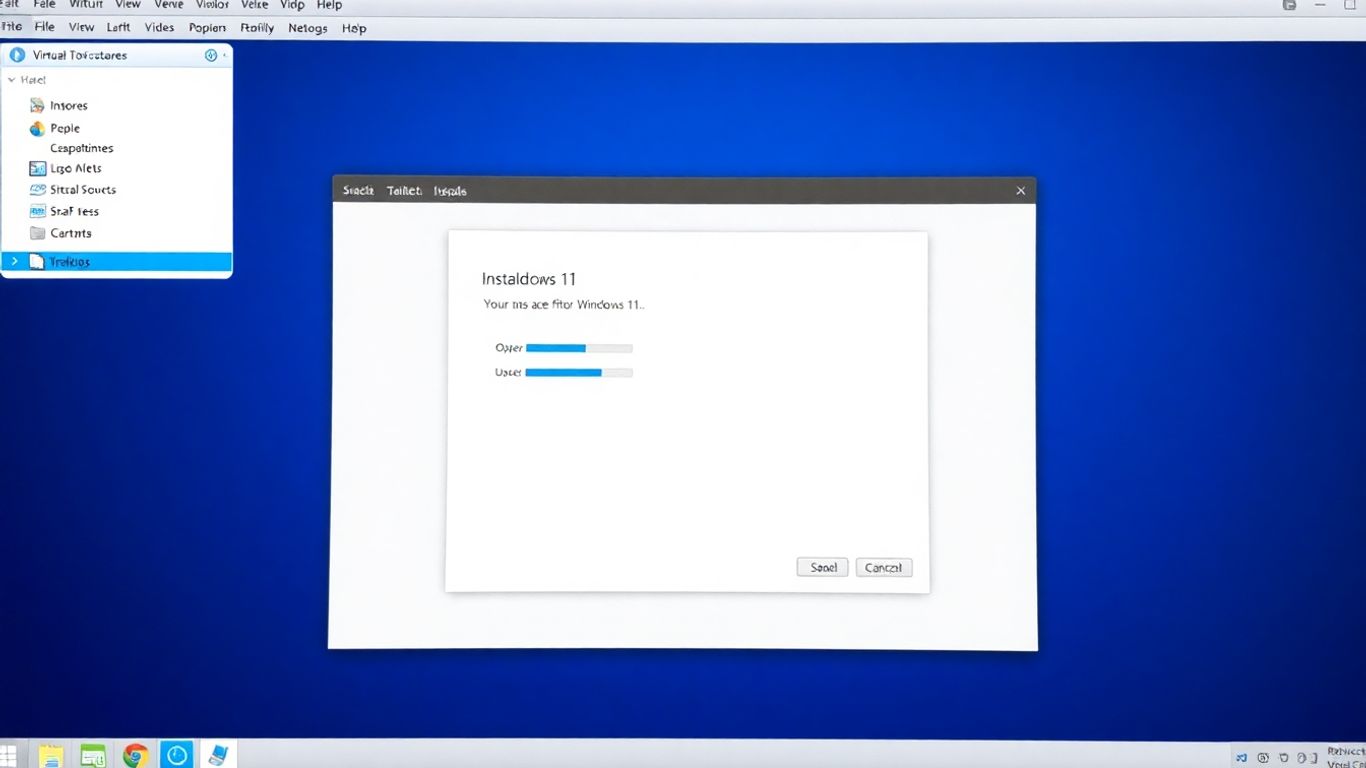Switch to the Tailtet tab
1366x768 pixels.
(404, 191)
